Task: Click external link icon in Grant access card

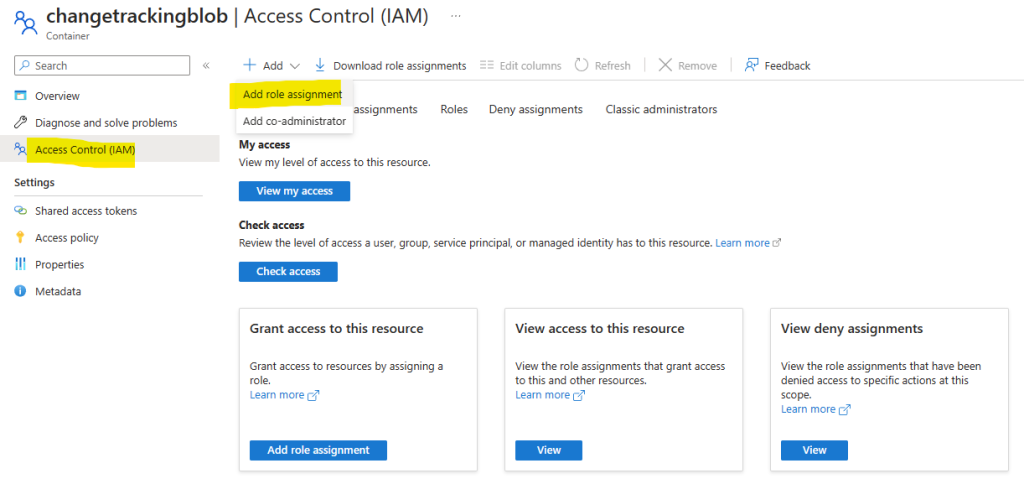Action: click(x=313, y=395)
